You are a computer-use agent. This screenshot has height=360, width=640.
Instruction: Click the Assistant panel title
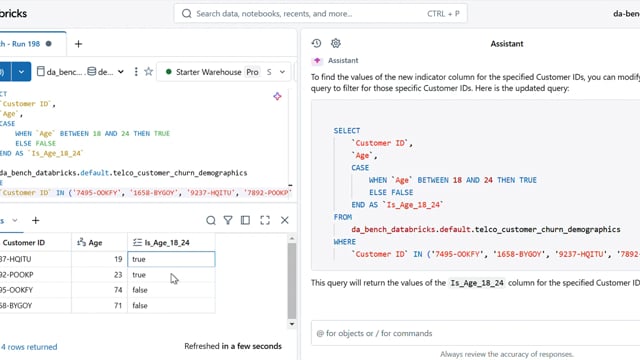pos(507,44)
